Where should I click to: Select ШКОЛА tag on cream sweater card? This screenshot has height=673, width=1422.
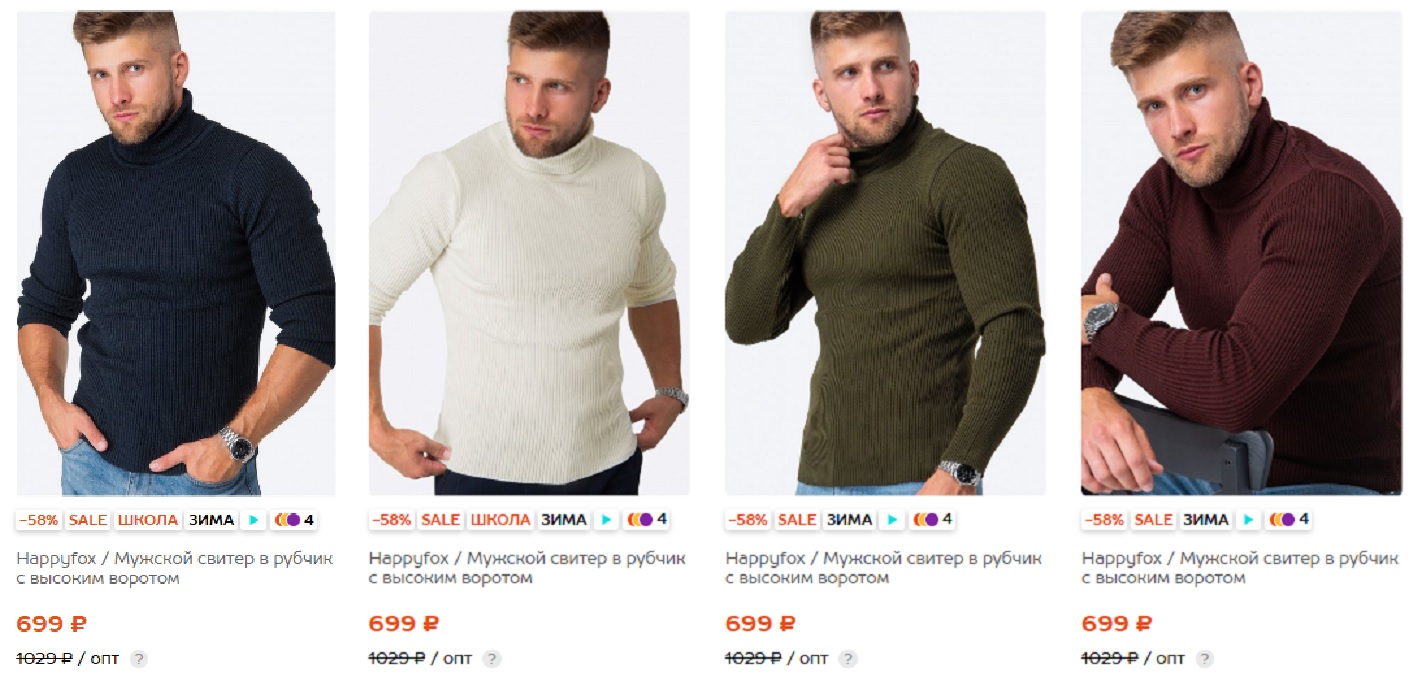tap(500, 520)
